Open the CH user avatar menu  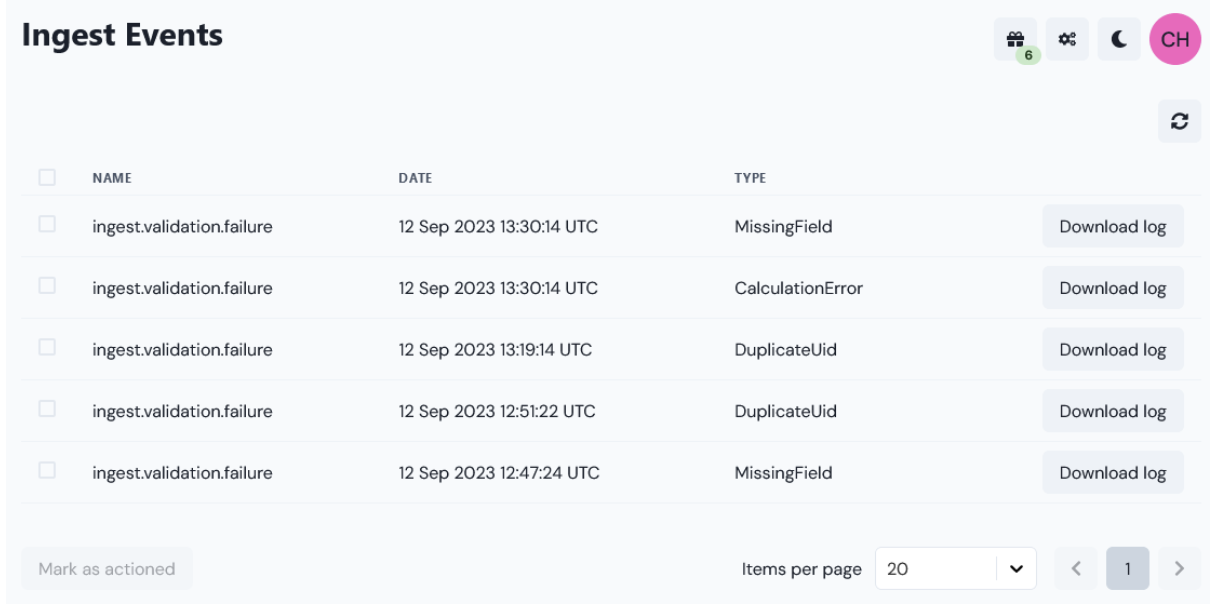pyautogui.click(x=1175, y=40)
